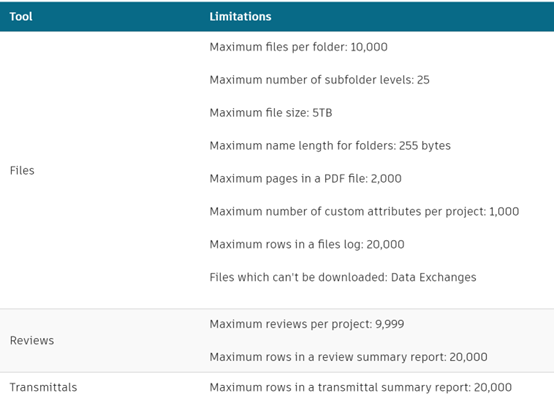Image resolution: width=554 pixels, height=404 pixels.
Task: Click the Data Exchanges text
Action: tap(434, 277)
